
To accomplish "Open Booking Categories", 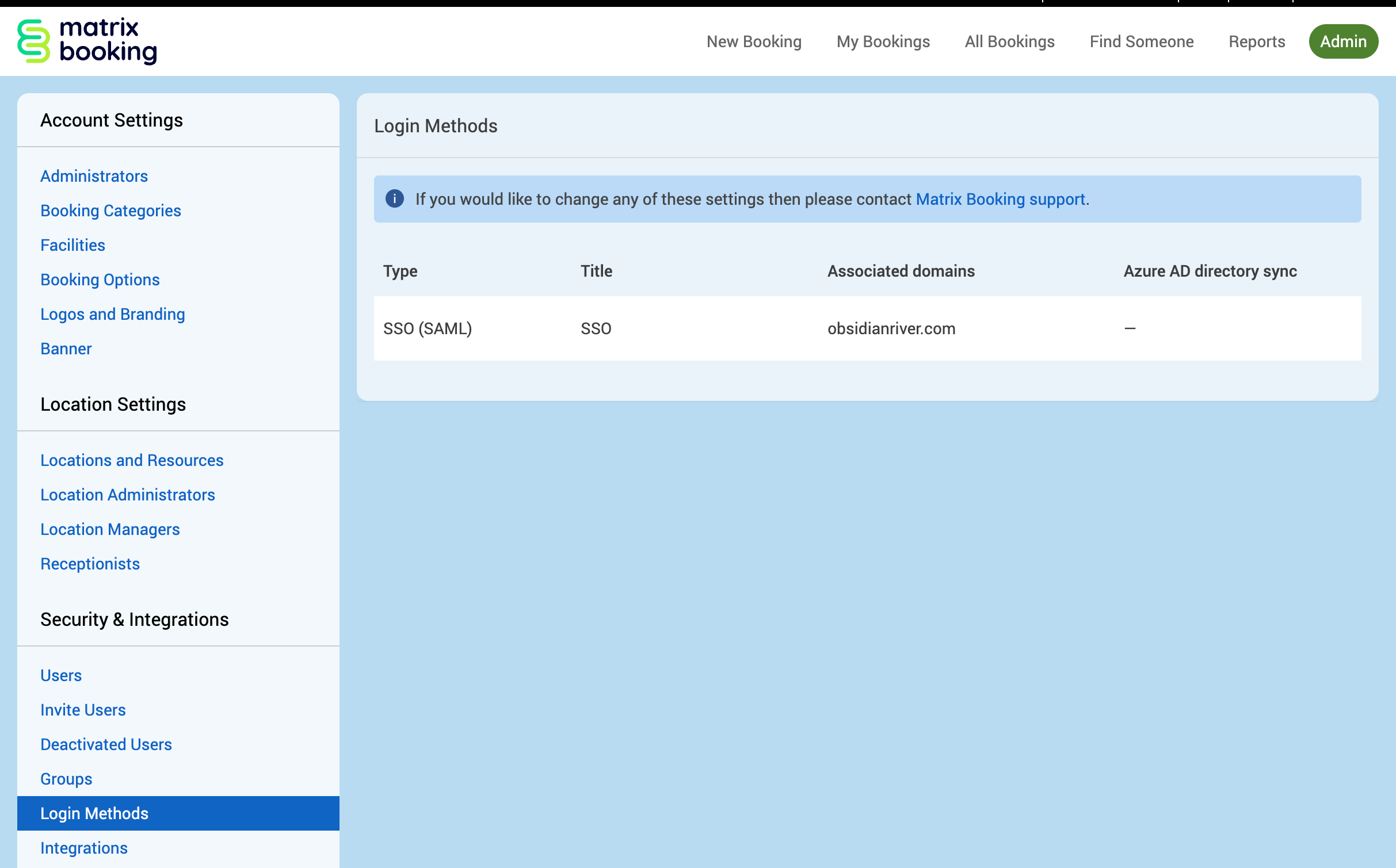I will point(110,211).
